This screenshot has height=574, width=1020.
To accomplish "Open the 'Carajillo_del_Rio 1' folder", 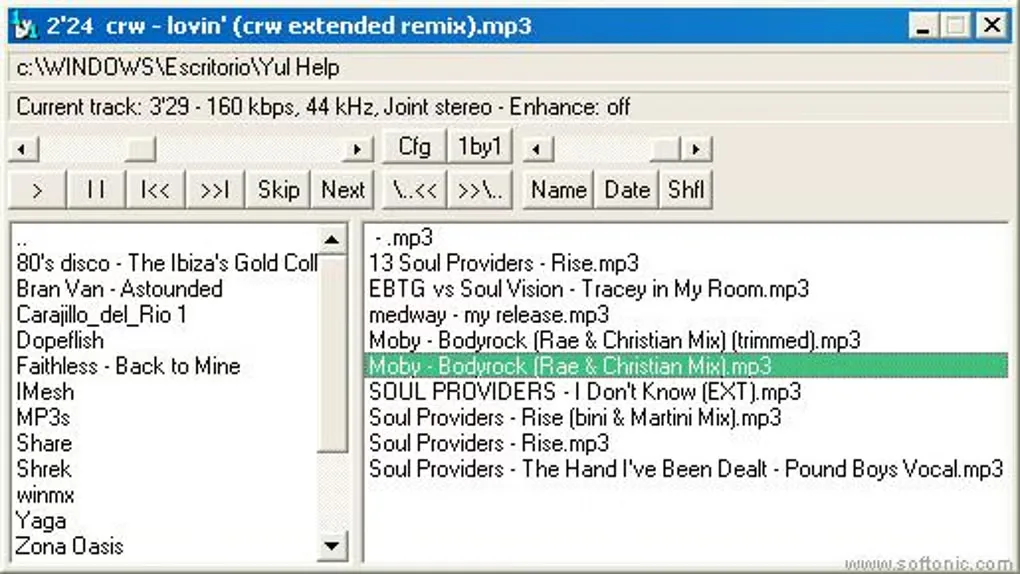I will click(101, 315).
